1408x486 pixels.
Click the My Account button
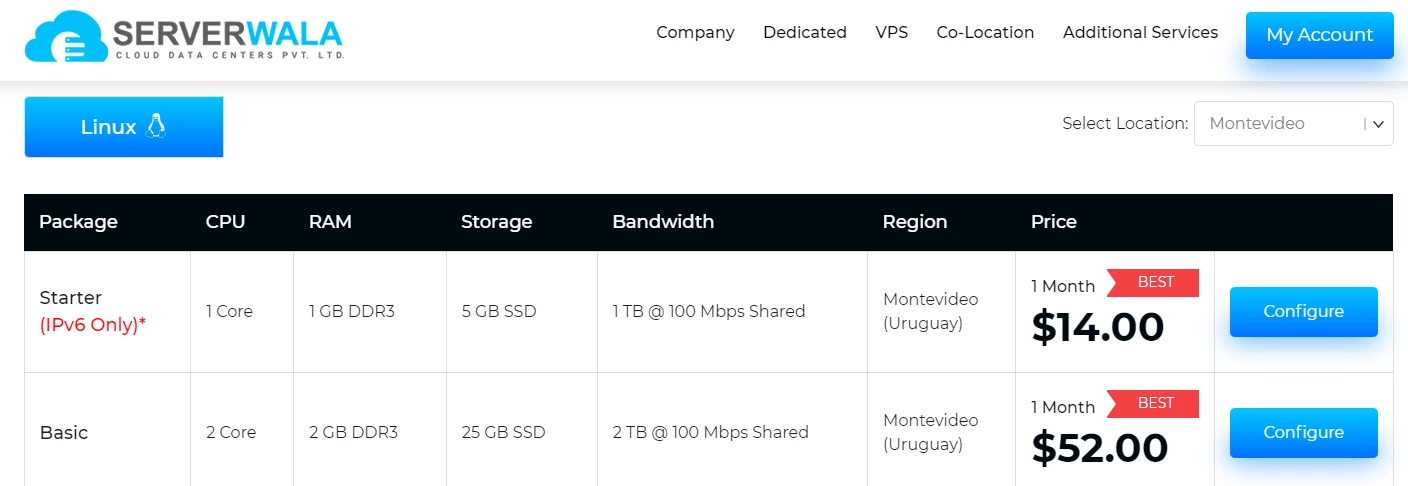click(1319, 35)
